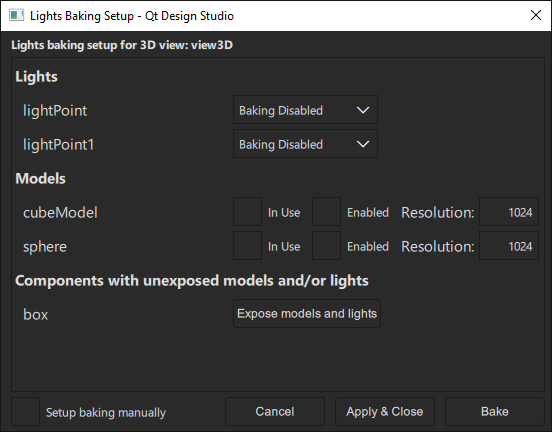Click the cubeModel label
Image resolution: width=552 pixels, height=432 pixels.
60,213
